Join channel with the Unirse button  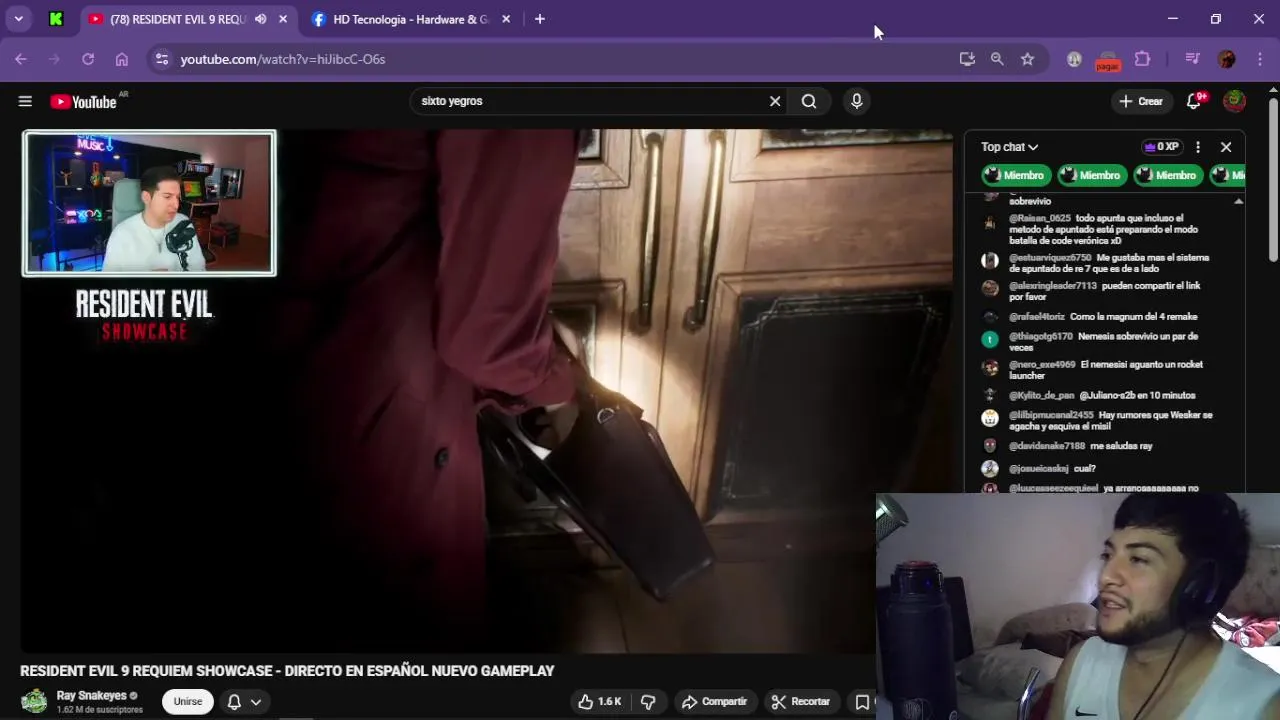click(188, 701)
